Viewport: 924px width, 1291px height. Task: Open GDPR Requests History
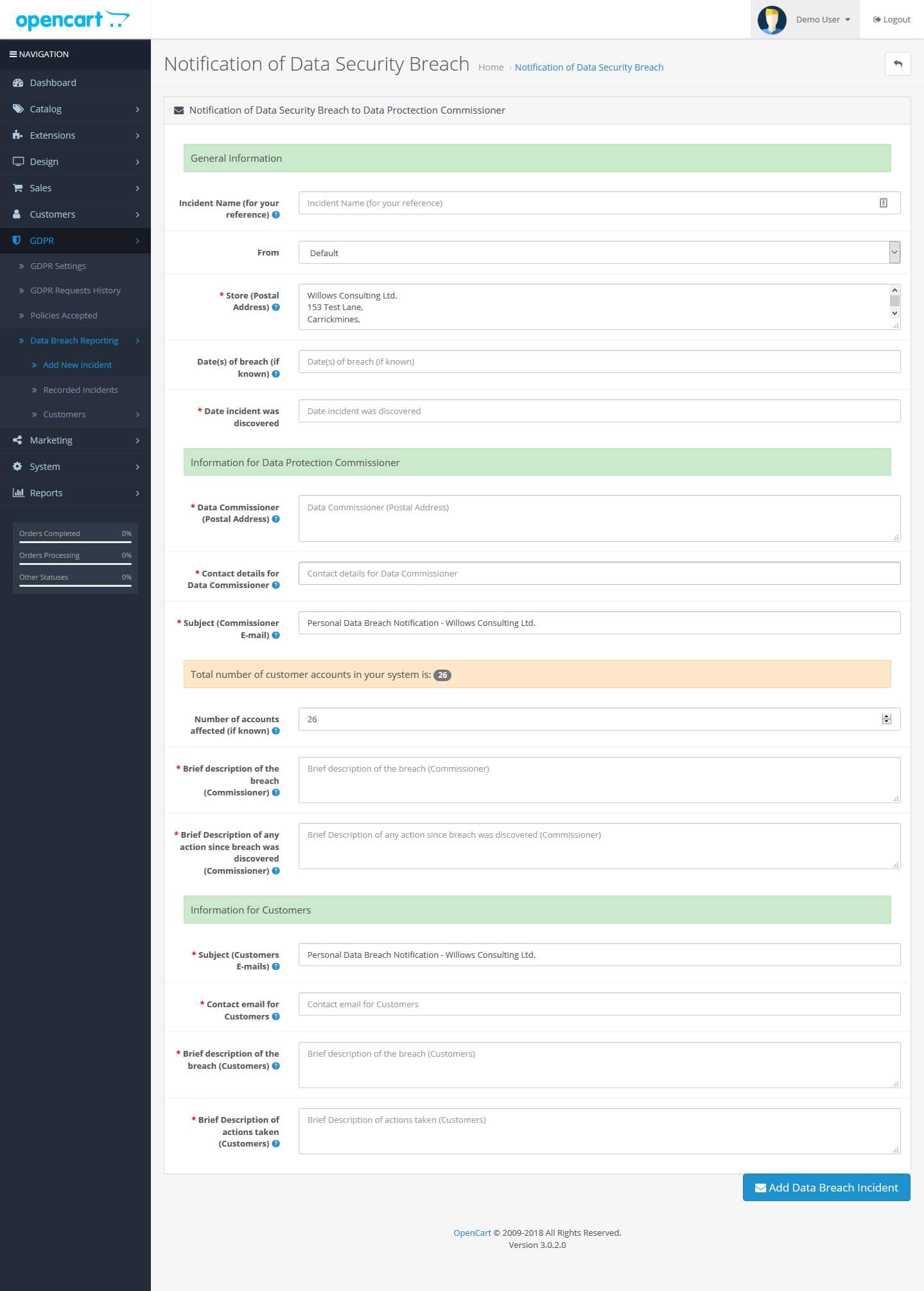(75, 291)
